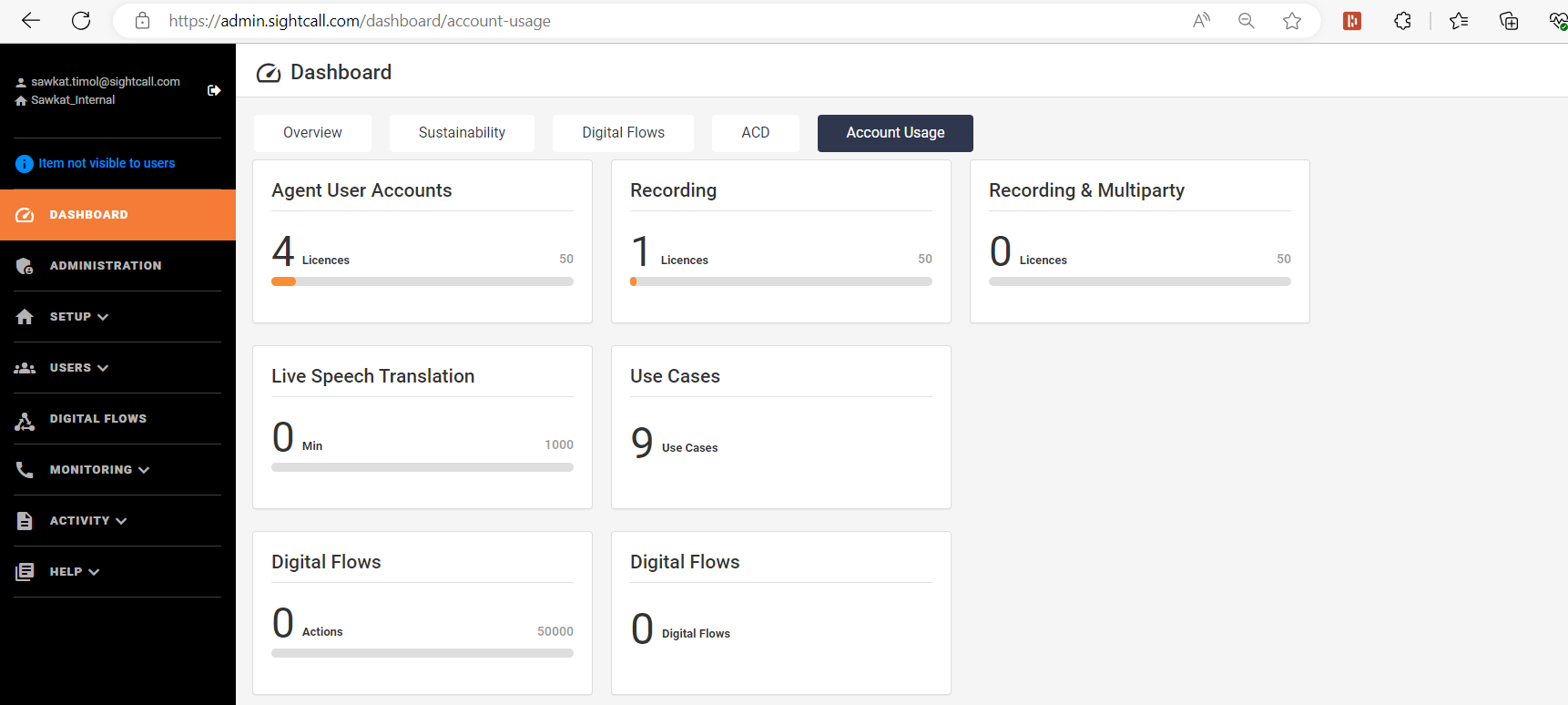Screen dimensions: 1568x705
Task: Click the Monitoring phone icon
Action: coord(25,470)
